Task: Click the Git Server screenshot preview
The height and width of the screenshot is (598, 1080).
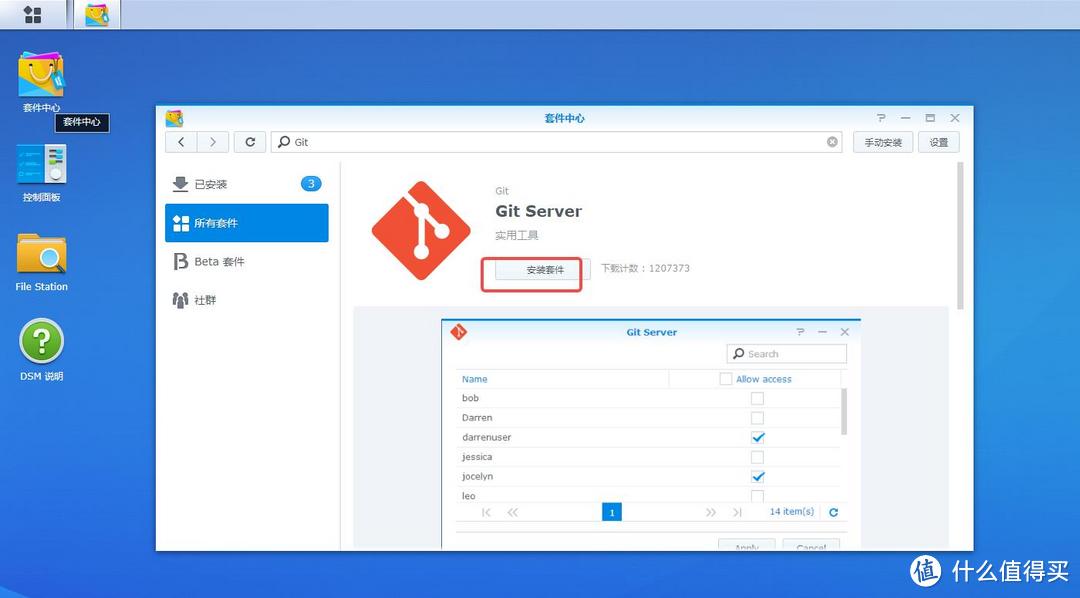Action: coord(651,434)
